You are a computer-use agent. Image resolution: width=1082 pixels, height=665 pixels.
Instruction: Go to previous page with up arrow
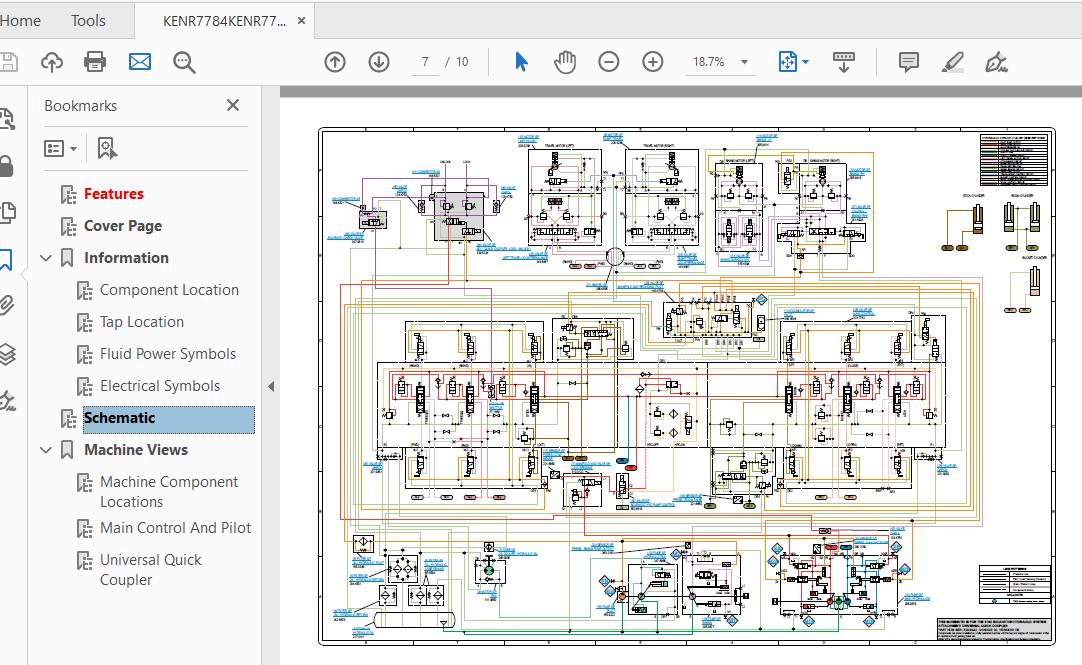pos(335,62)
